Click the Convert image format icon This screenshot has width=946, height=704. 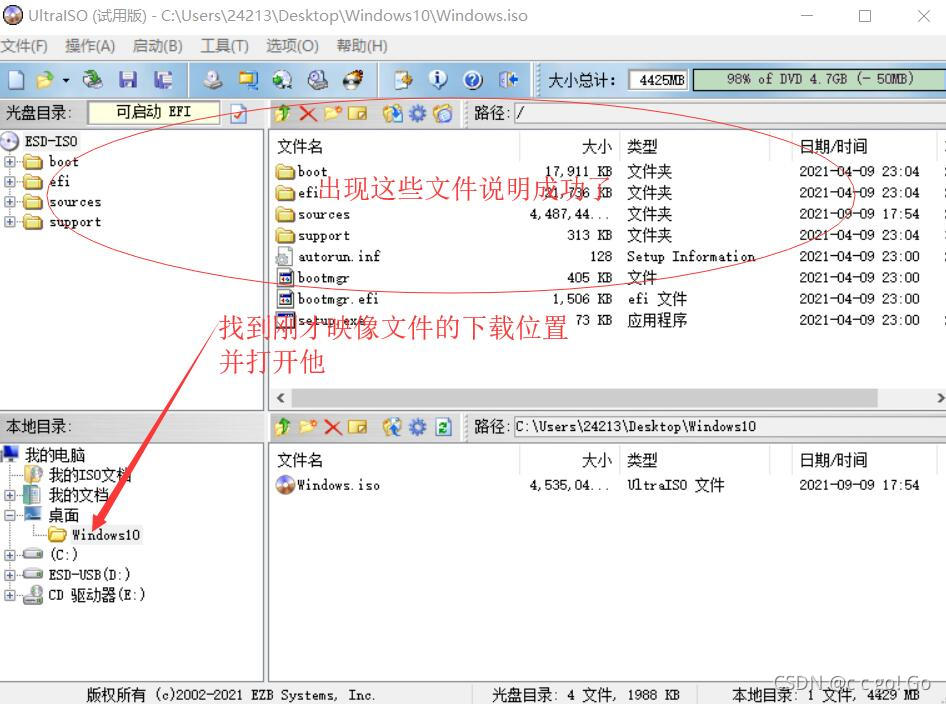click(247, 80)
